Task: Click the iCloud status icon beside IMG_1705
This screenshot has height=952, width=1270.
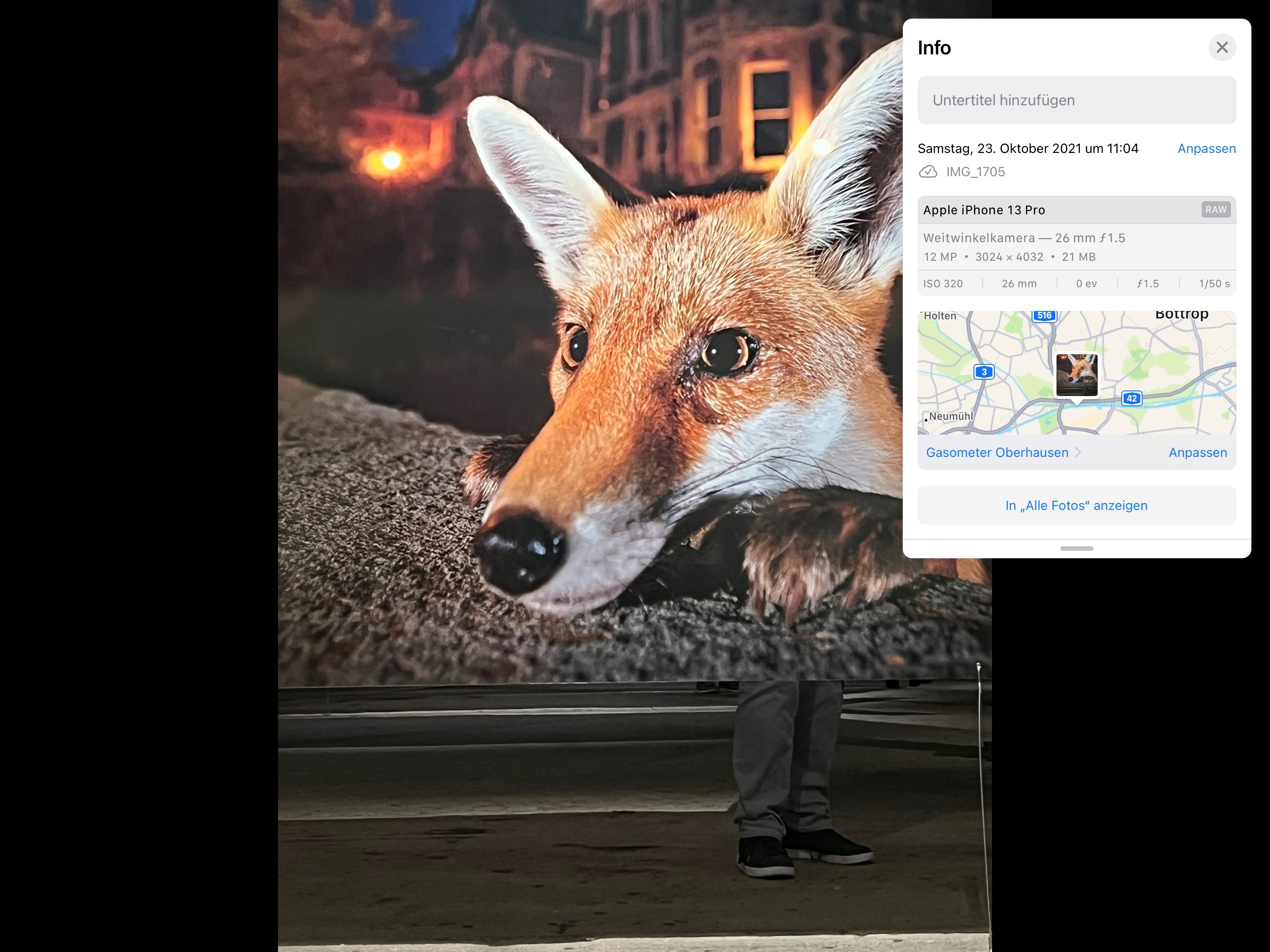Action: pos(928,172)
